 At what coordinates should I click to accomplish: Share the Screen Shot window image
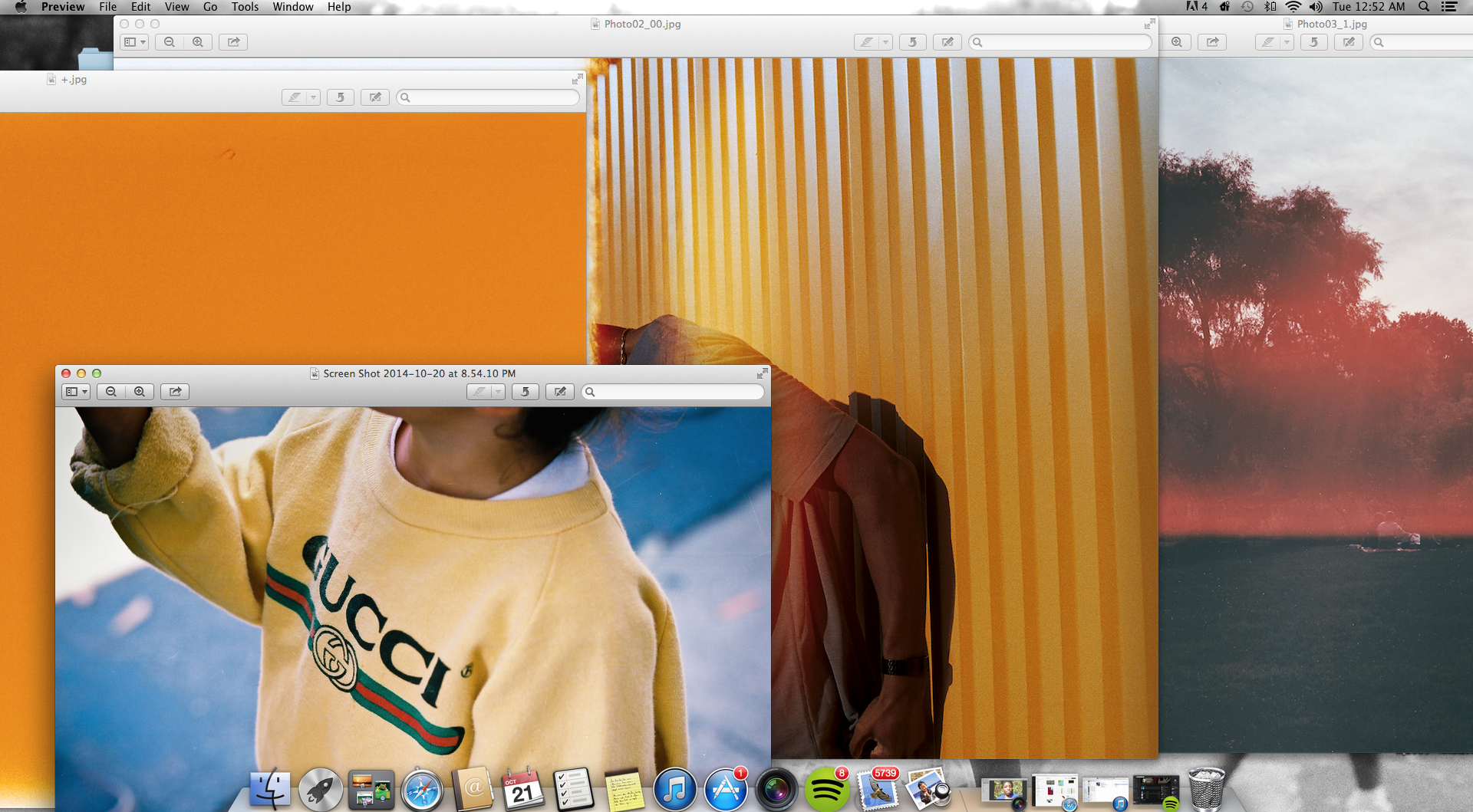[175, 392]
